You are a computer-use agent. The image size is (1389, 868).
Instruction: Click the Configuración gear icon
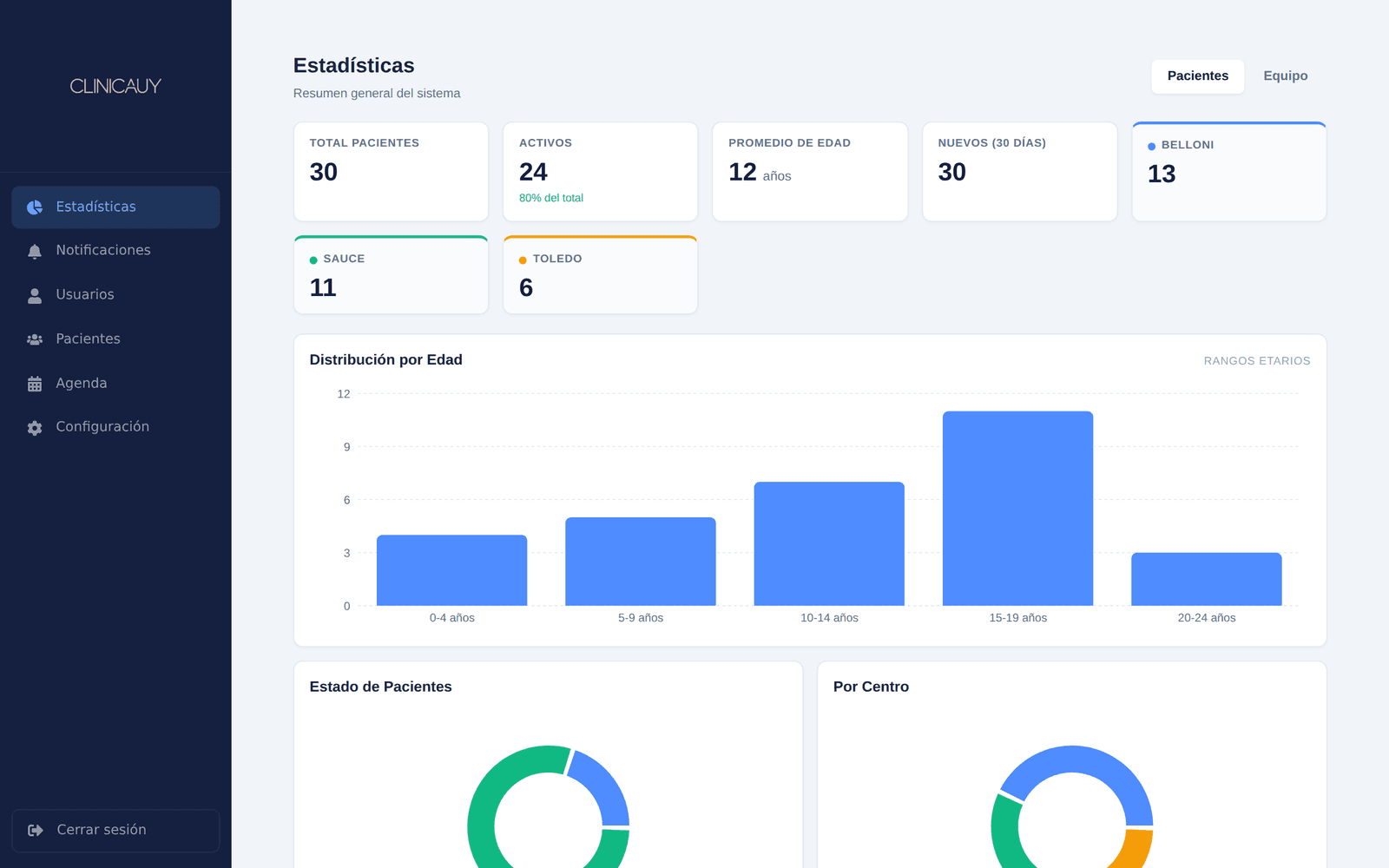click(x=35, y=428)
